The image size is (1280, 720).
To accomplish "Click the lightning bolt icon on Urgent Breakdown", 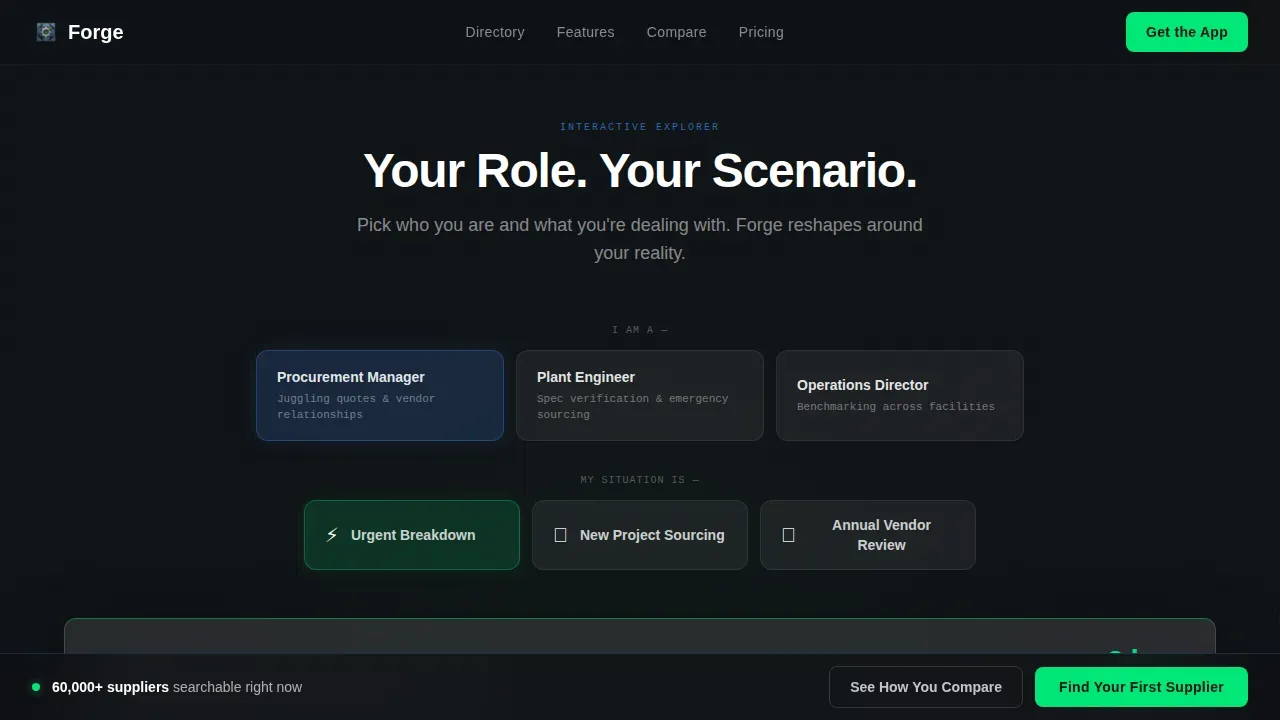I will click(332, 535).
